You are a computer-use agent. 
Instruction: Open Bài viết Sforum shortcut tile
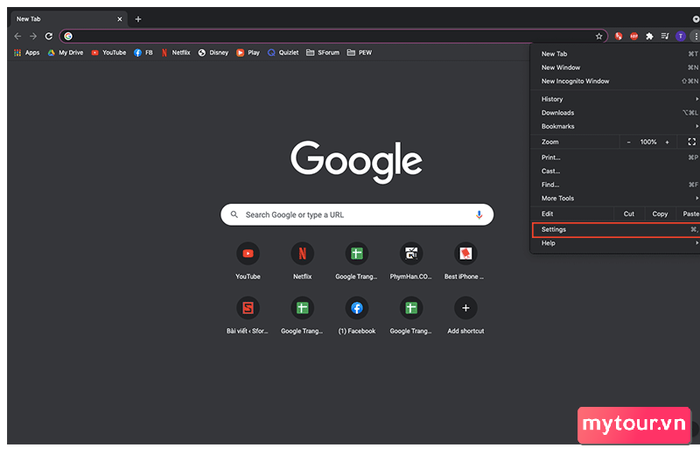248,316
